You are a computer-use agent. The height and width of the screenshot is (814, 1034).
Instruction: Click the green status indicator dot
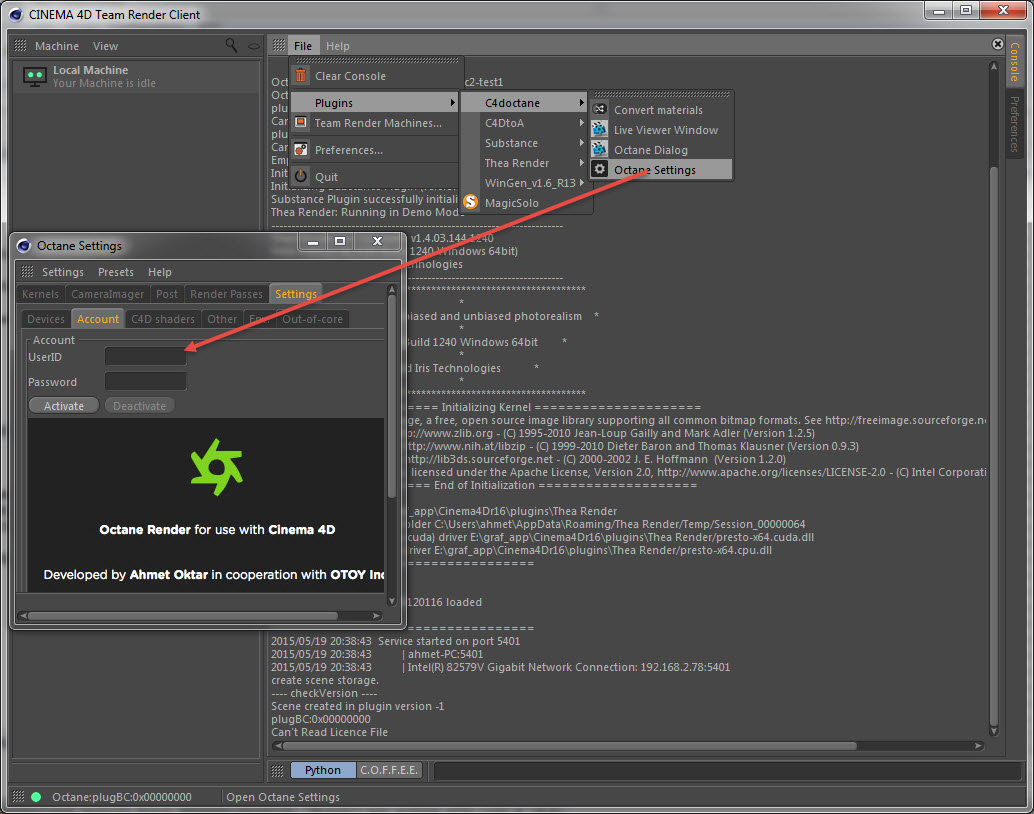[x=36, y=797]
